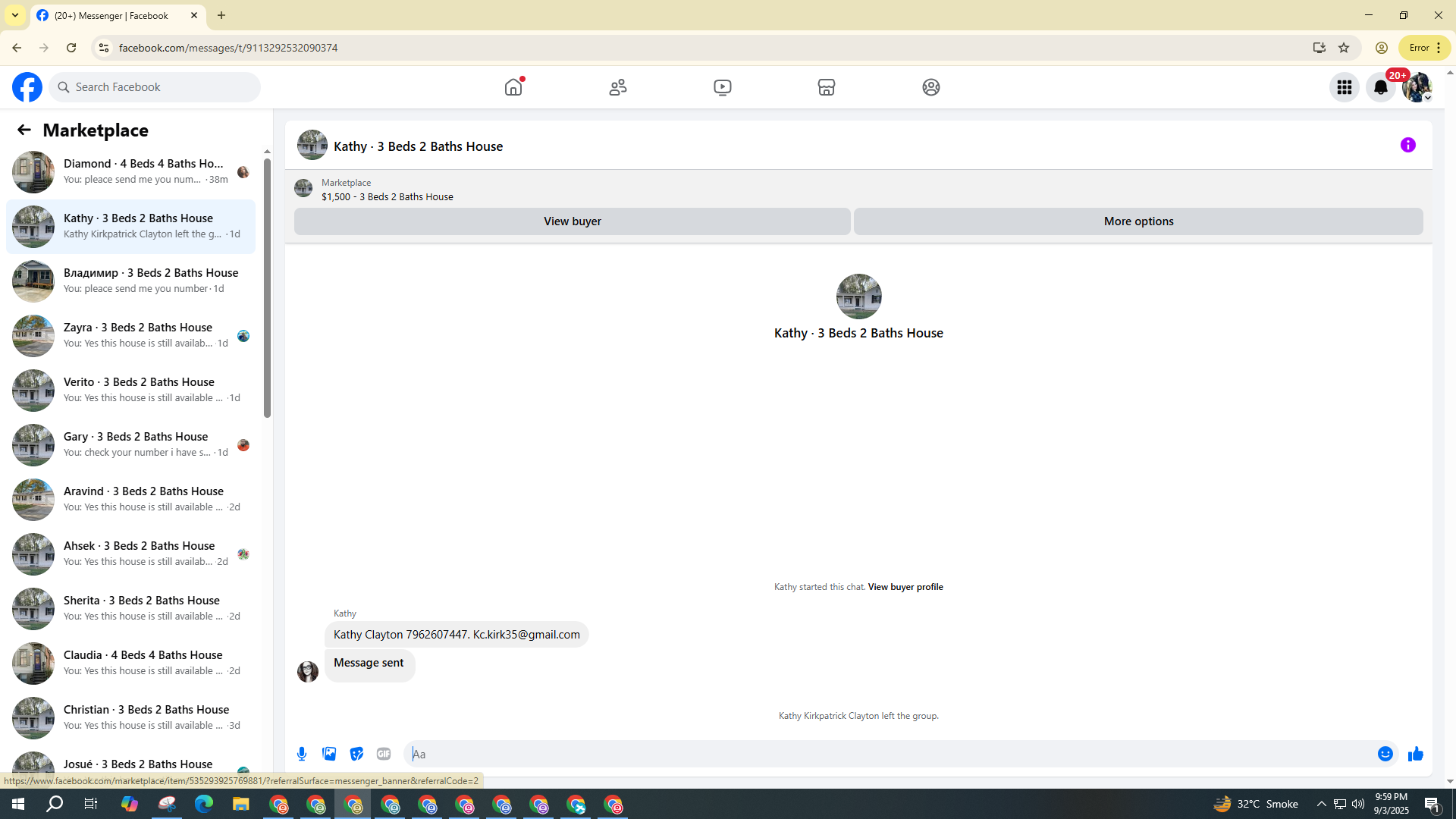Open the Windows notification center
This screenshot has width=1456, height=819.
(1432, 804)
